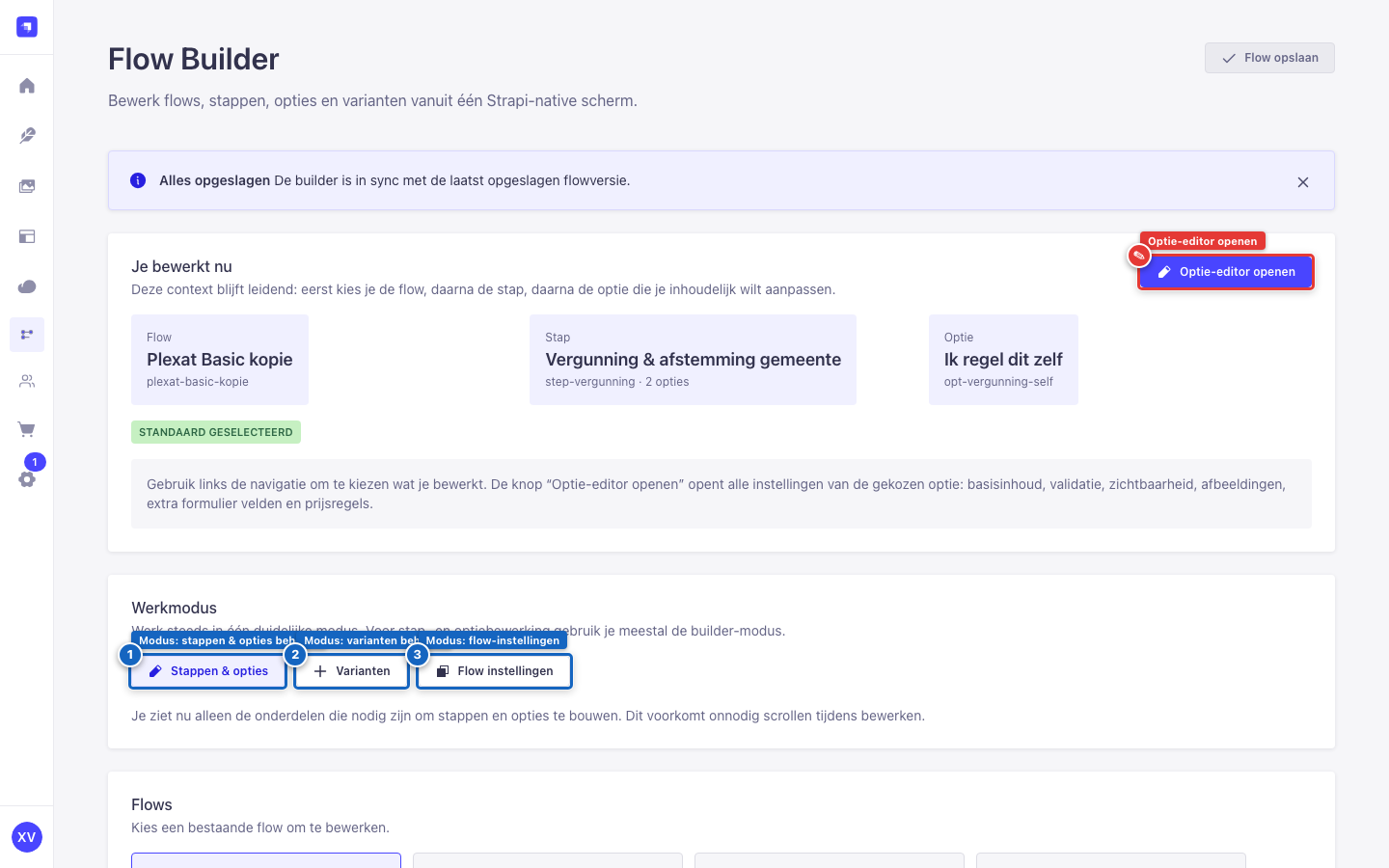
Task: Click the 'Vergunning & afstemming gemeente' step card
Action: click(x=693, y=360)
